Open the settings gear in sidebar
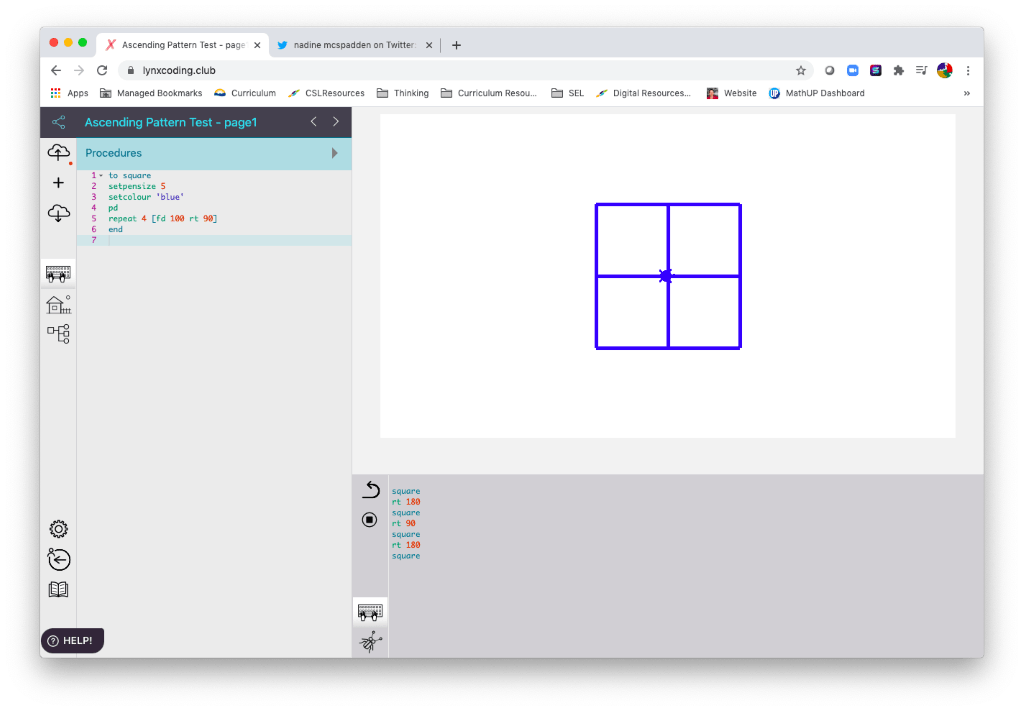 (58, 529)
